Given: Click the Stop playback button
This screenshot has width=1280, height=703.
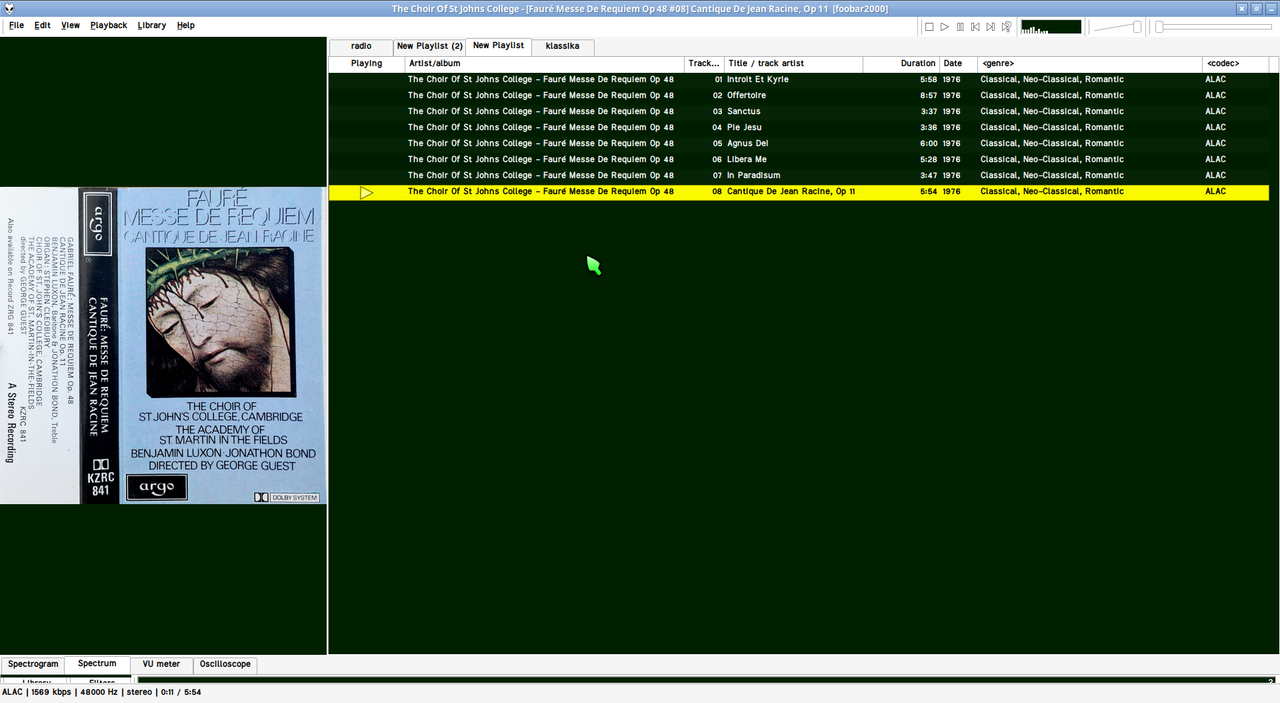Looking at the screenshot, I should point(929,27).
